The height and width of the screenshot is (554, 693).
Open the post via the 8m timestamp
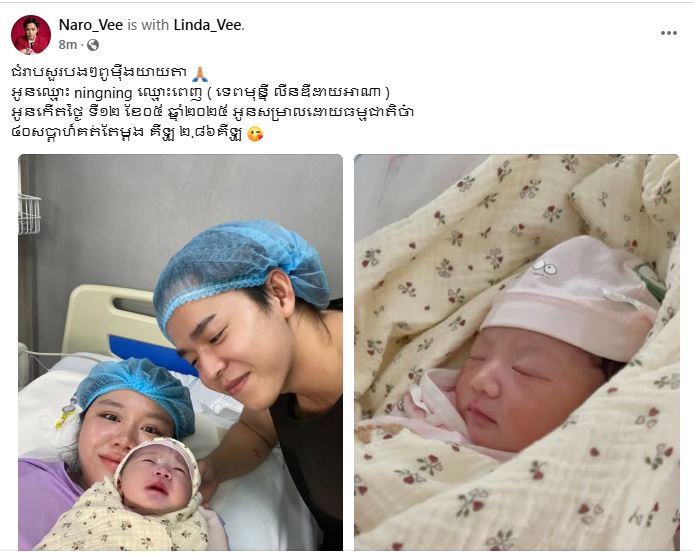(x=68, y=45)
